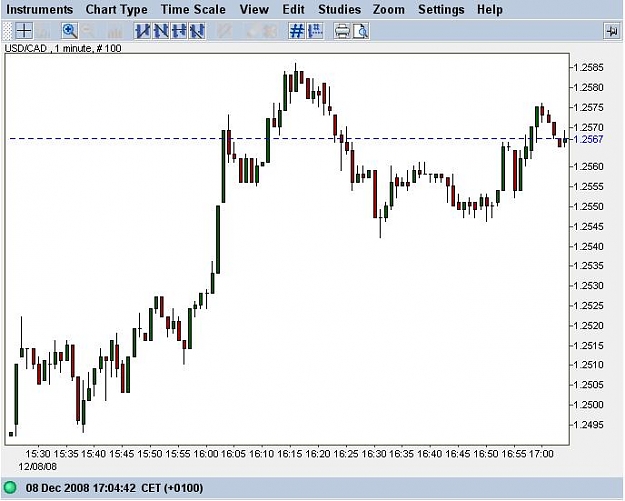This screenshot has width=625, height=501.
Task: Click the 16:30 time axis label
Action: (374, 454)
